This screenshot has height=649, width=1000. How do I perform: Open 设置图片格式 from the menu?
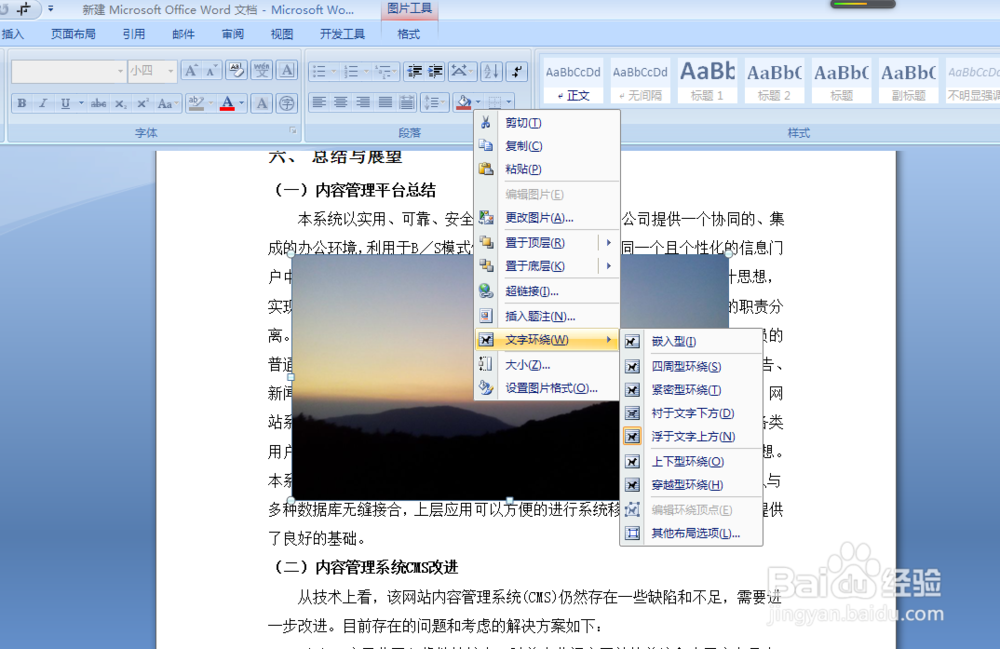[x=547, y=388]
